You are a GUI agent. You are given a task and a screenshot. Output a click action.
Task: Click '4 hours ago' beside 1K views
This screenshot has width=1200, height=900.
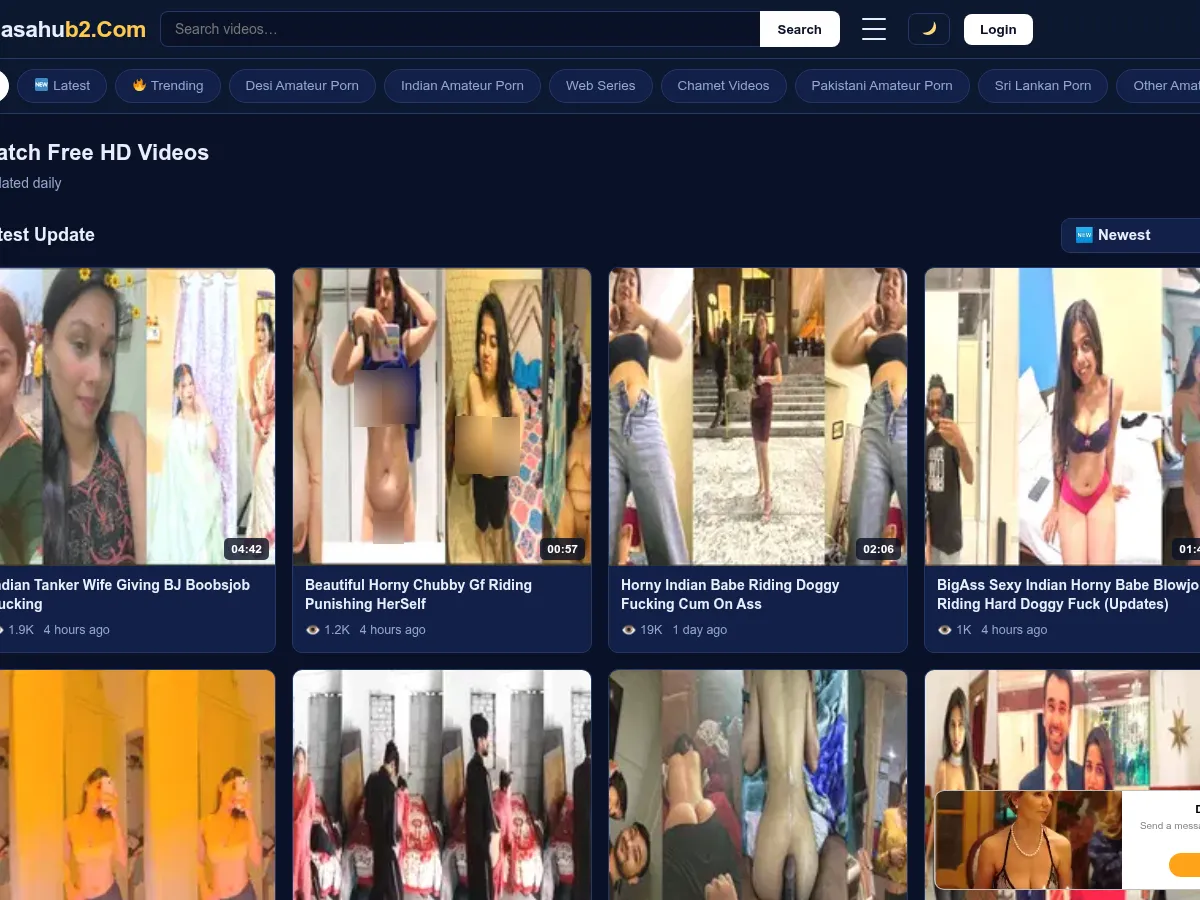click(1014, 630)
